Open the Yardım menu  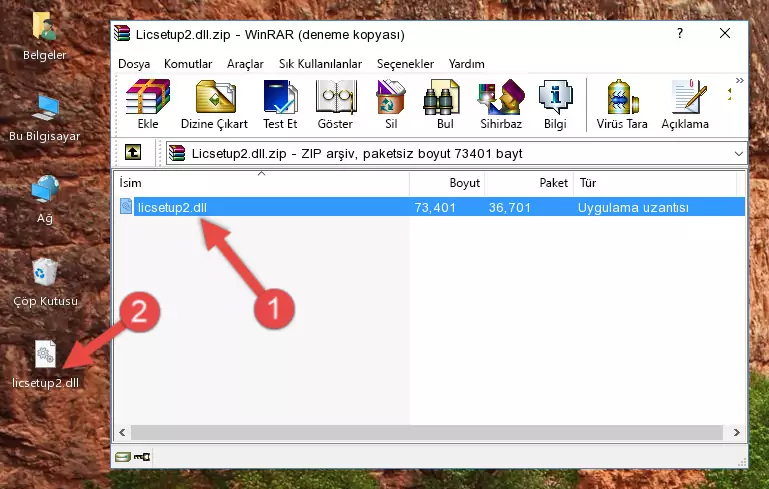tap(466, 64)
